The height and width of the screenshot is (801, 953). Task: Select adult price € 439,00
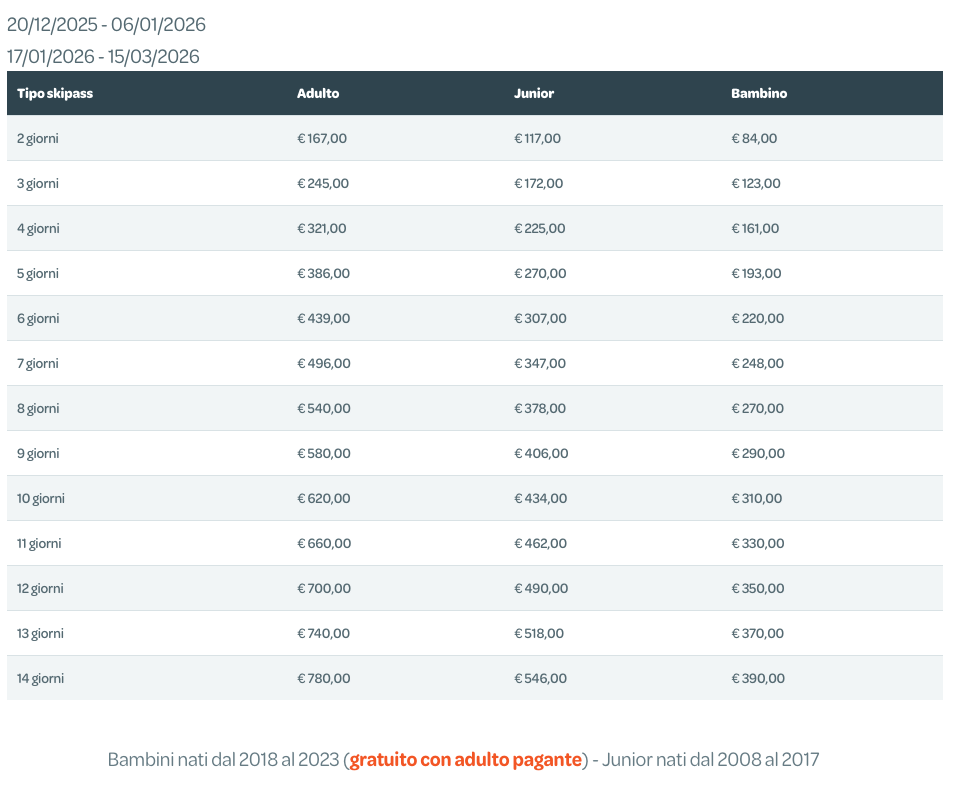click(x=323, y=318)
